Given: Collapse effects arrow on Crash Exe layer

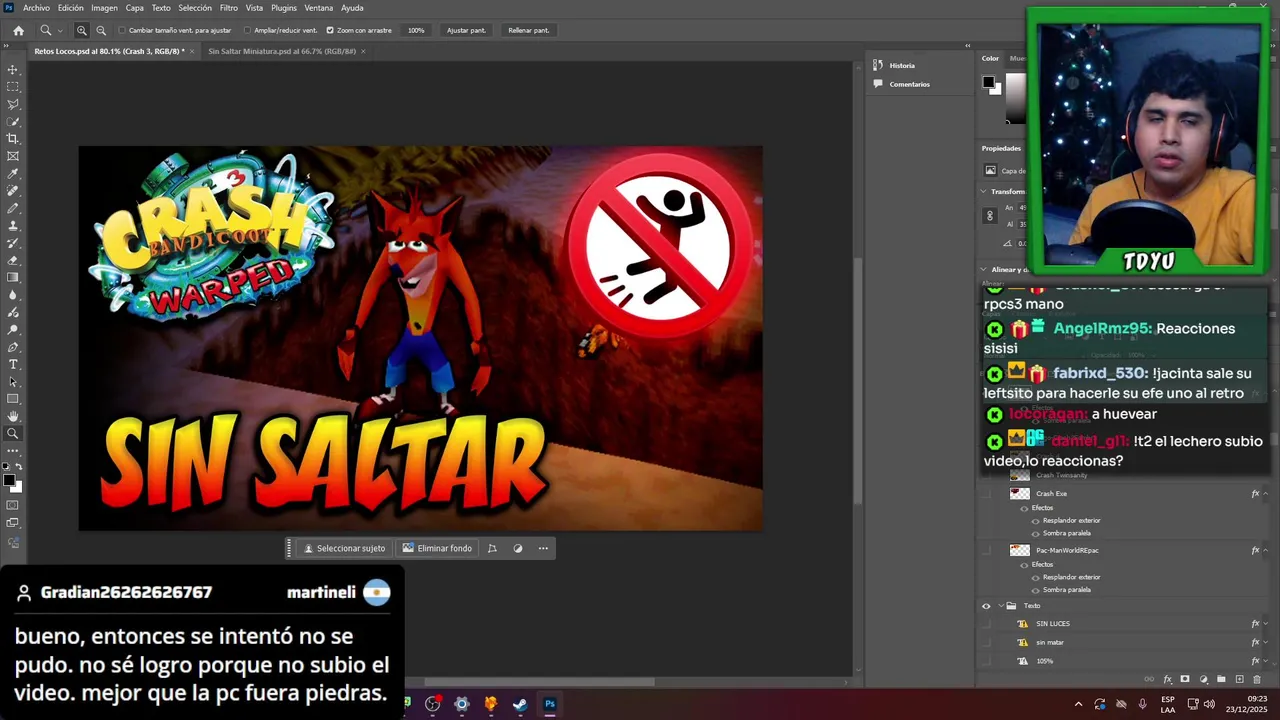Looking at the screenshot, I should pos(1267,494).
